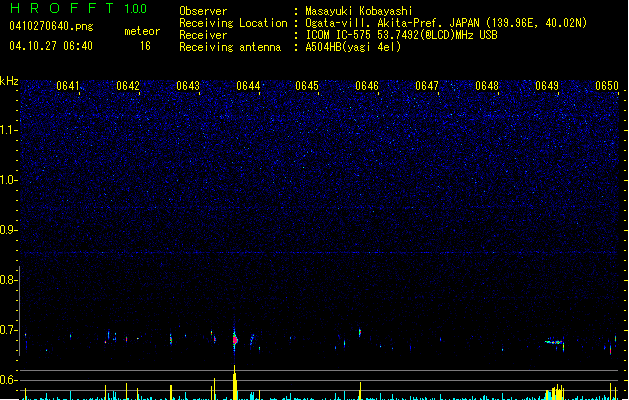Select the ICOM IC-575 53.7492 receiver text
The image size is (629, 400).
(401, 35)
